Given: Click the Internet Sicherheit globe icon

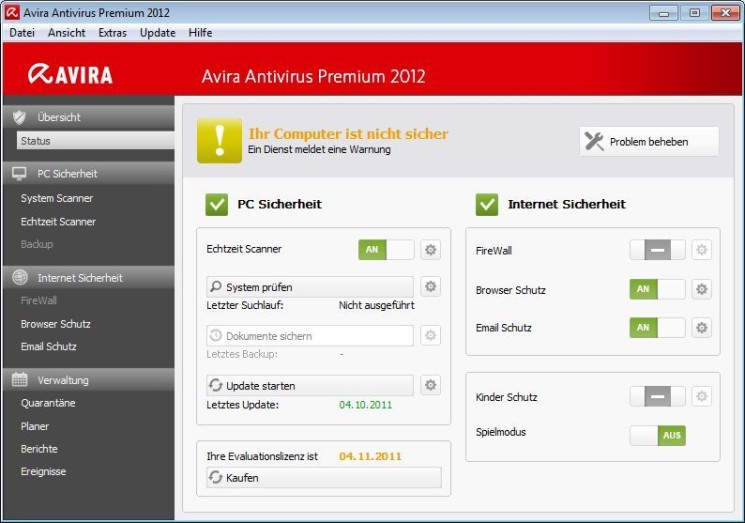Looking at the screenshot, I should (19, 277).
